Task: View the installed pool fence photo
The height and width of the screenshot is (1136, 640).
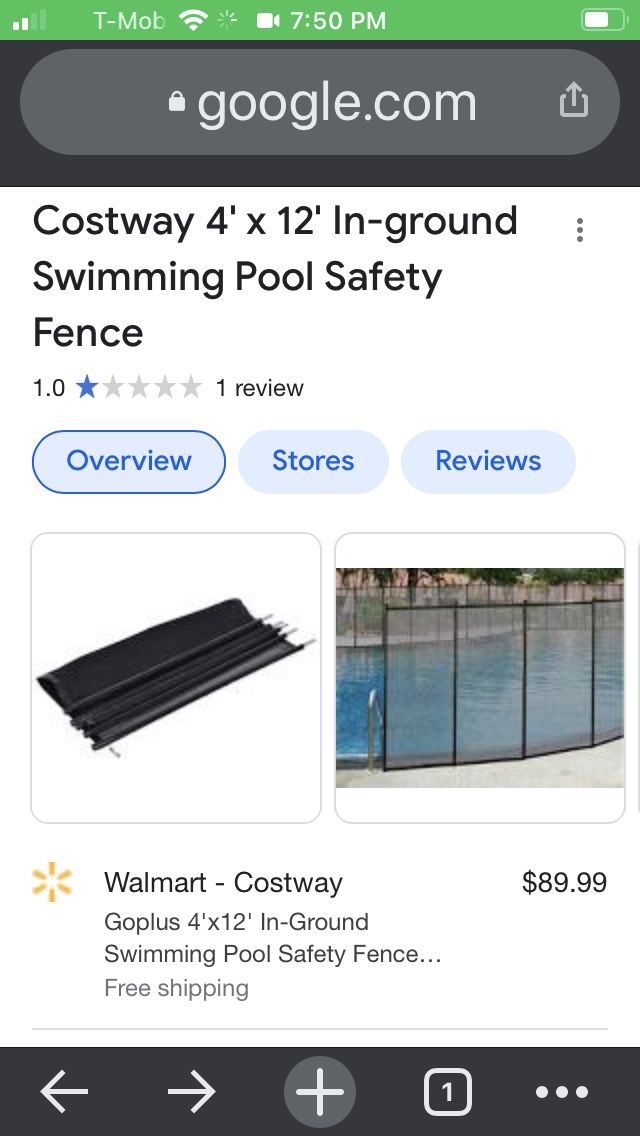Action: coord(480,677)
